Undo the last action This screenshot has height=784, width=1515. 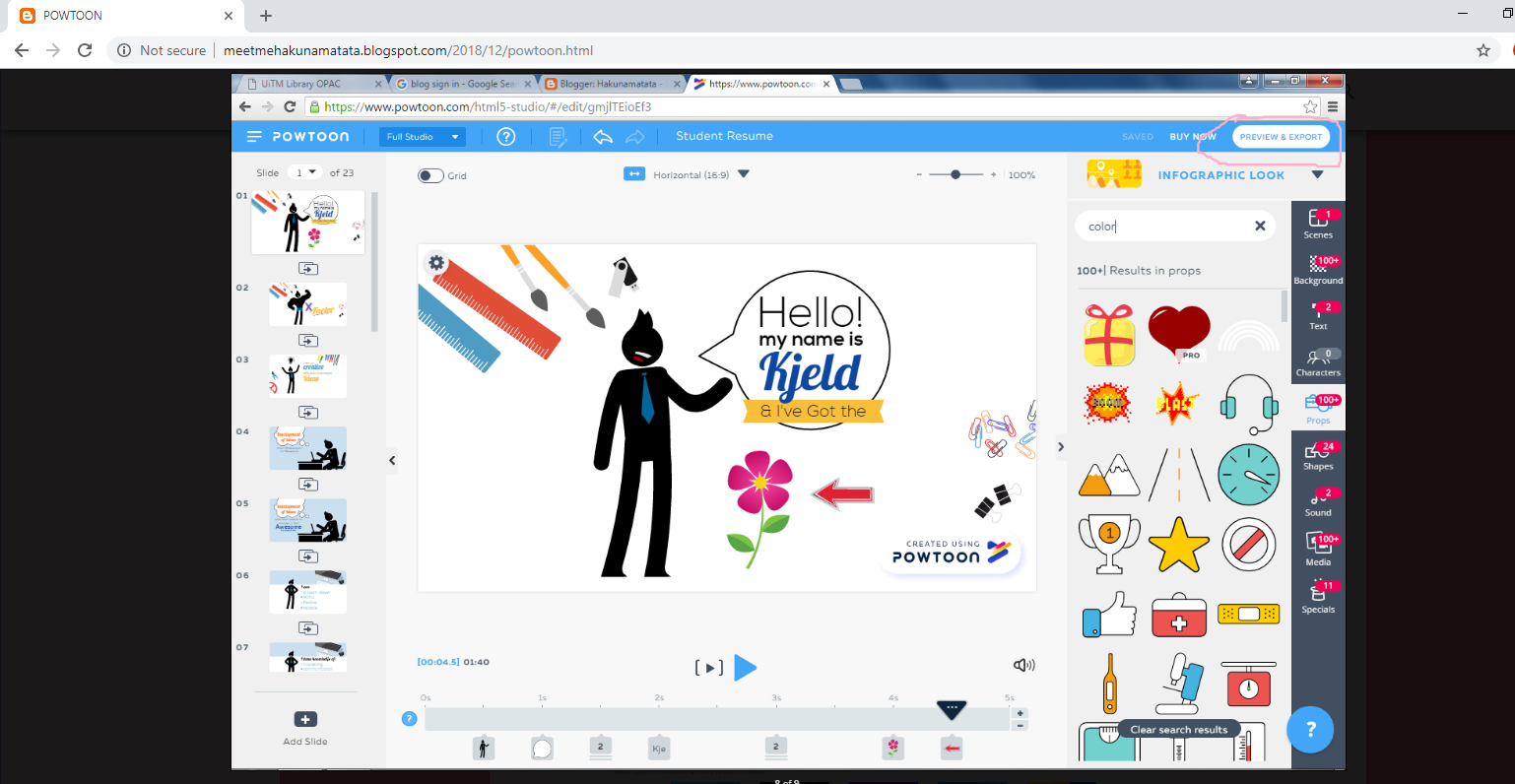click(603, 137)
